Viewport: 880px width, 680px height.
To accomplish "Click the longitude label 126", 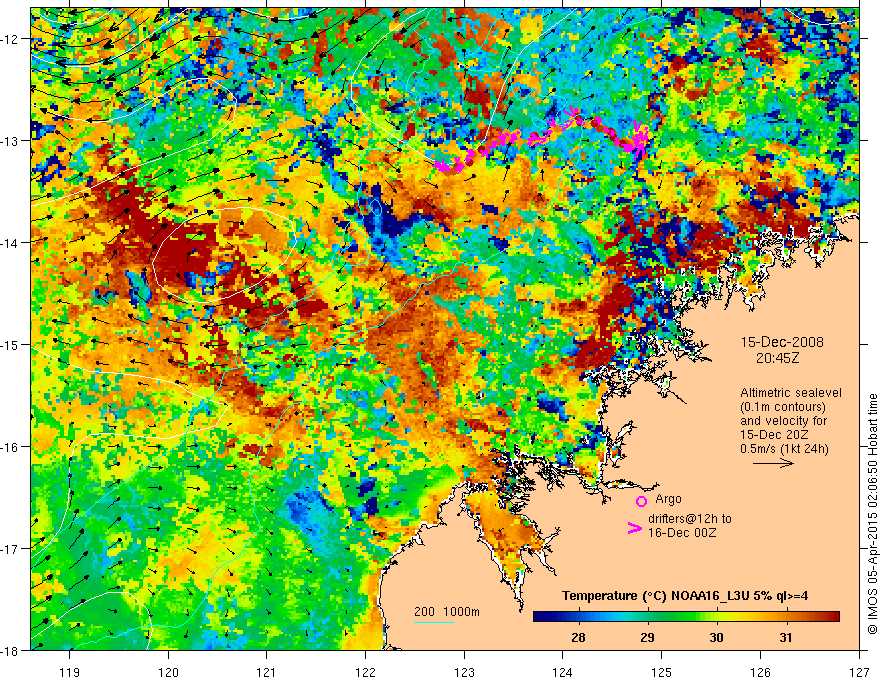I will click(760, 672).
